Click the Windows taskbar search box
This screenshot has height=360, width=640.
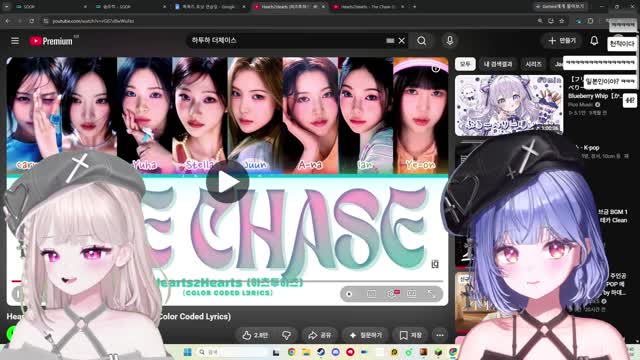[x=232, y=352]
